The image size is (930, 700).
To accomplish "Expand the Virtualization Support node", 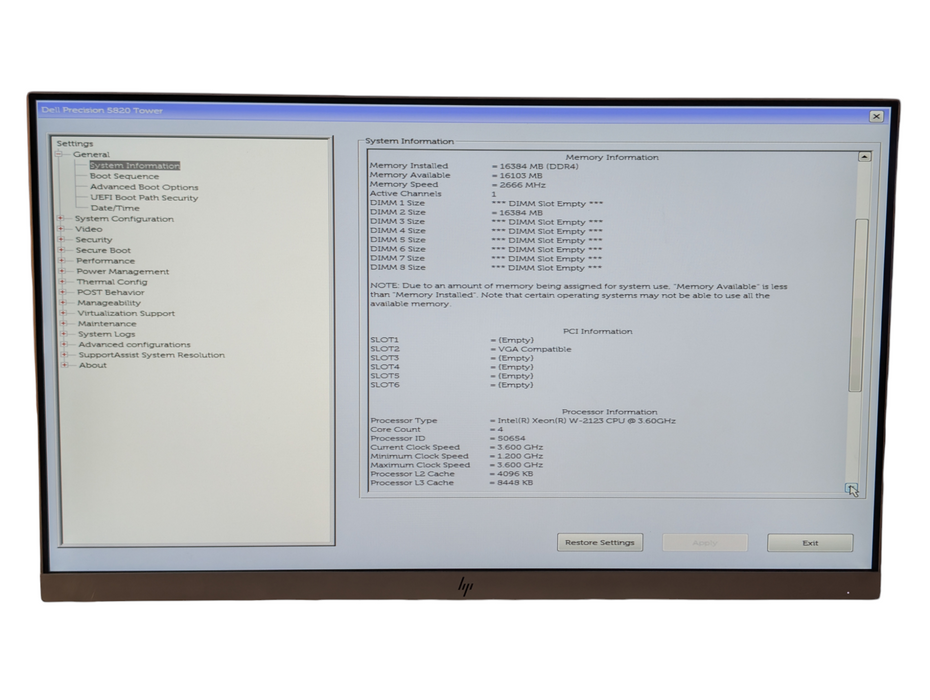I will pos(63,313).
